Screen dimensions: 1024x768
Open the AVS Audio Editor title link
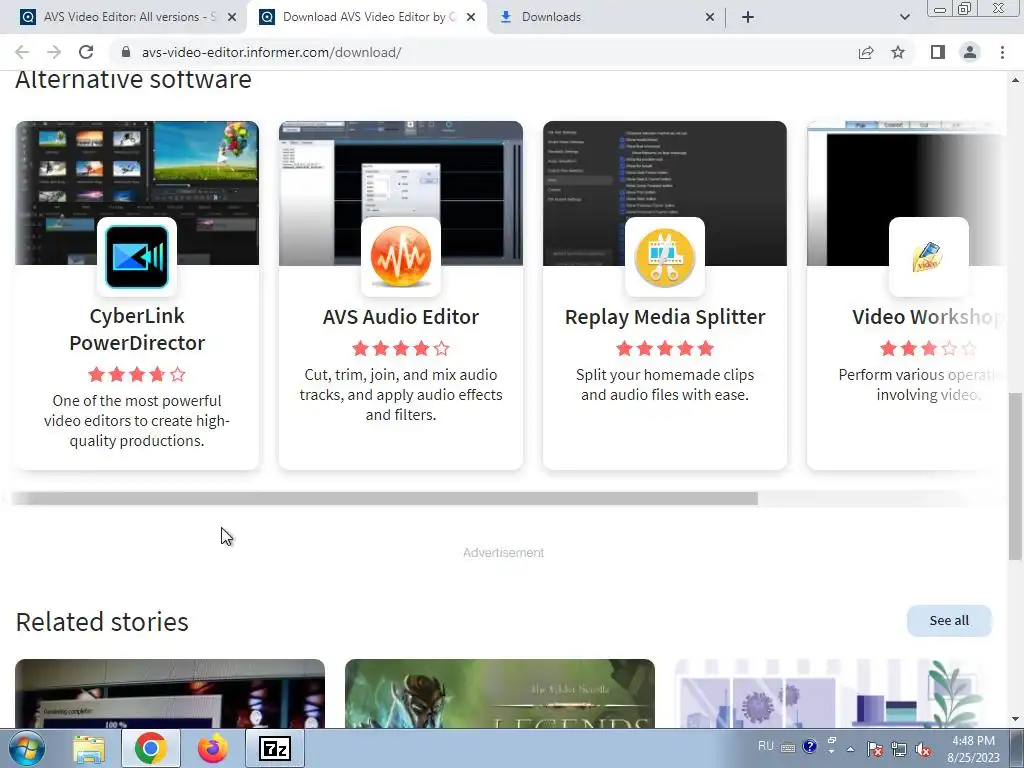[x=401, y=317]
